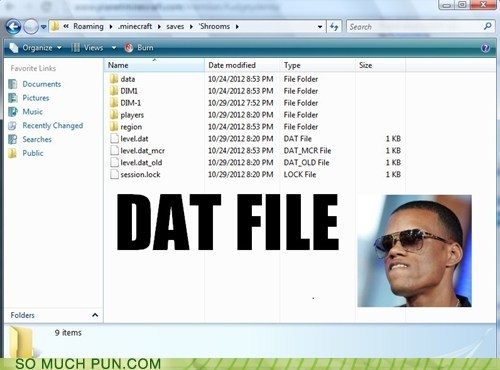Click the Public folder icon in sidebar
The width and height of the screenshot is (500, 370).
13,153
